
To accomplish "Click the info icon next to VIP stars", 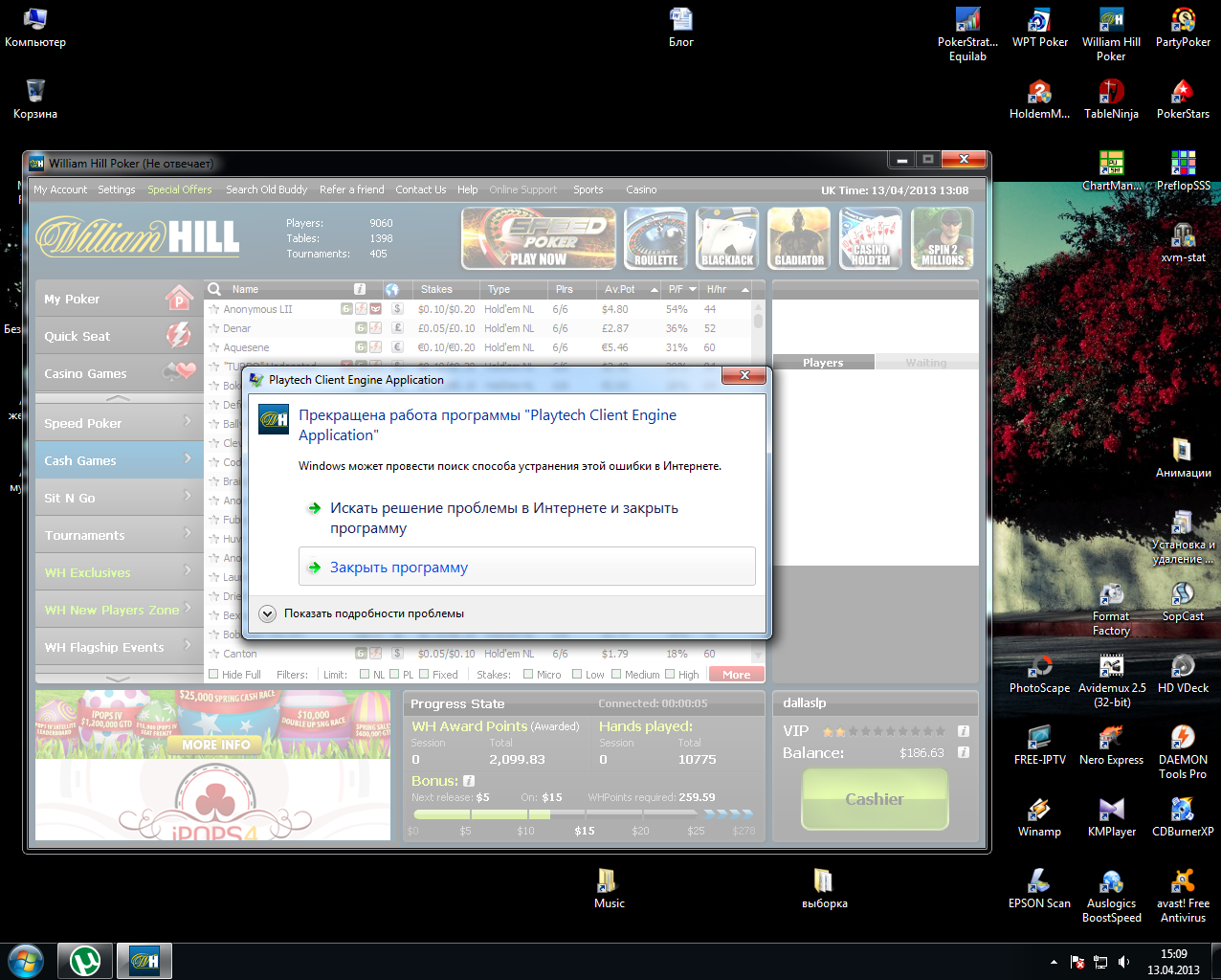I will pyautogui.click(x=964, y=731).
